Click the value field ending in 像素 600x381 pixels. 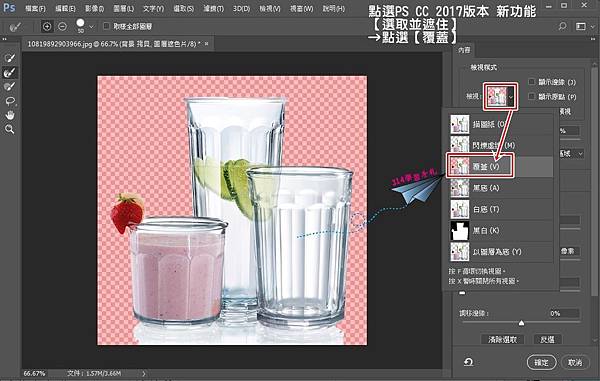tap(570, 251)
